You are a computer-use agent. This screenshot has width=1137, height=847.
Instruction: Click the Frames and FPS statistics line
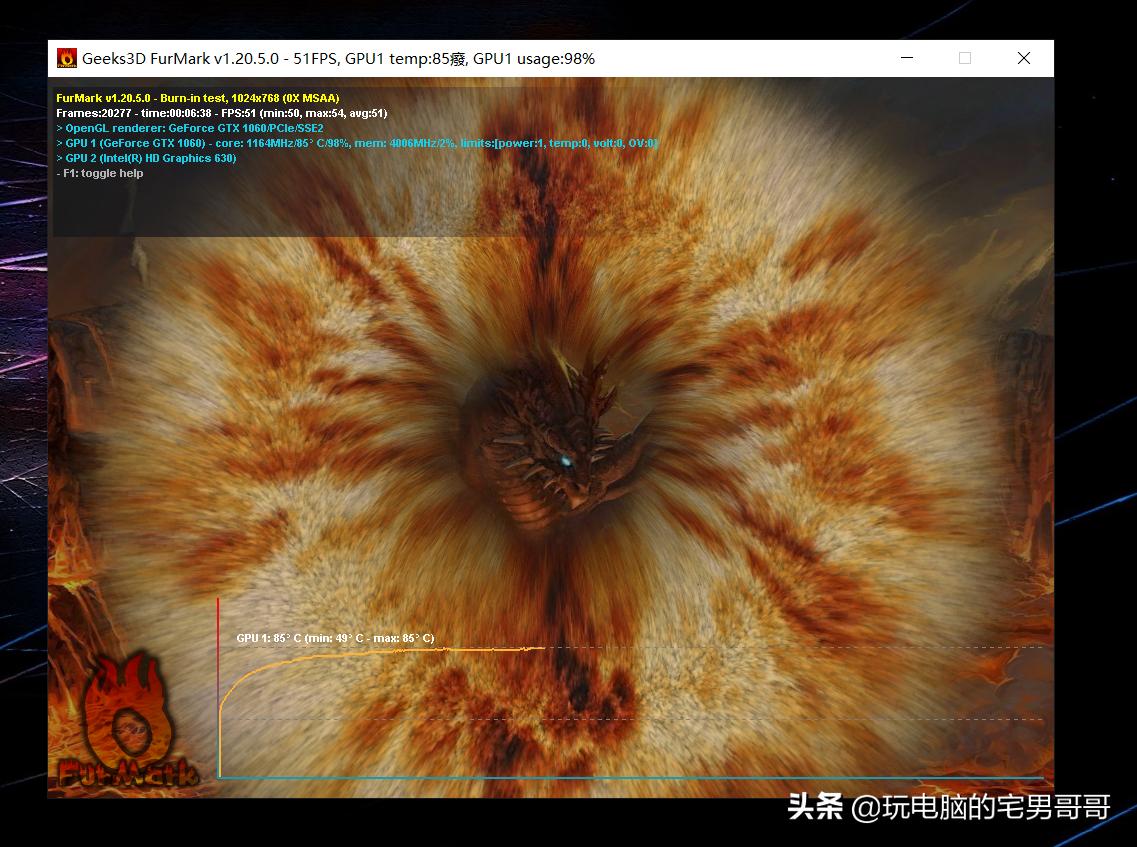221,113
